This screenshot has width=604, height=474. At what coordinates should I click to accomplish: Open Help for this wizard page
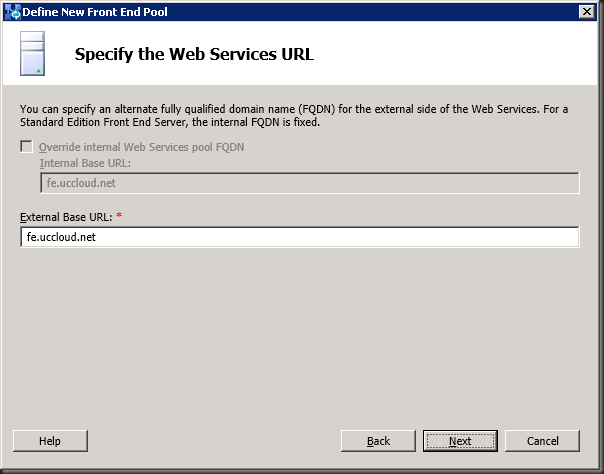click(50, 441)
